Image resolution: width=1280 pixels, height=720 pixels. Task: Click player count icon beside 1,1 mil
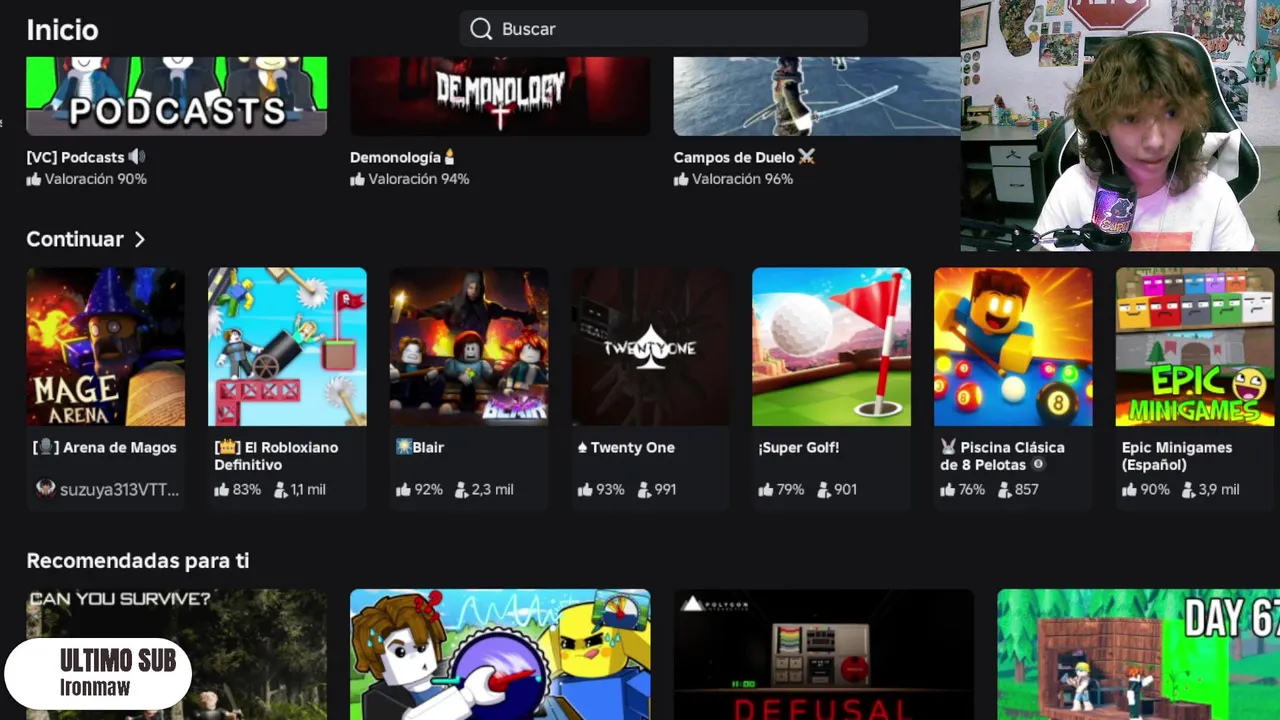coord(280,490)
